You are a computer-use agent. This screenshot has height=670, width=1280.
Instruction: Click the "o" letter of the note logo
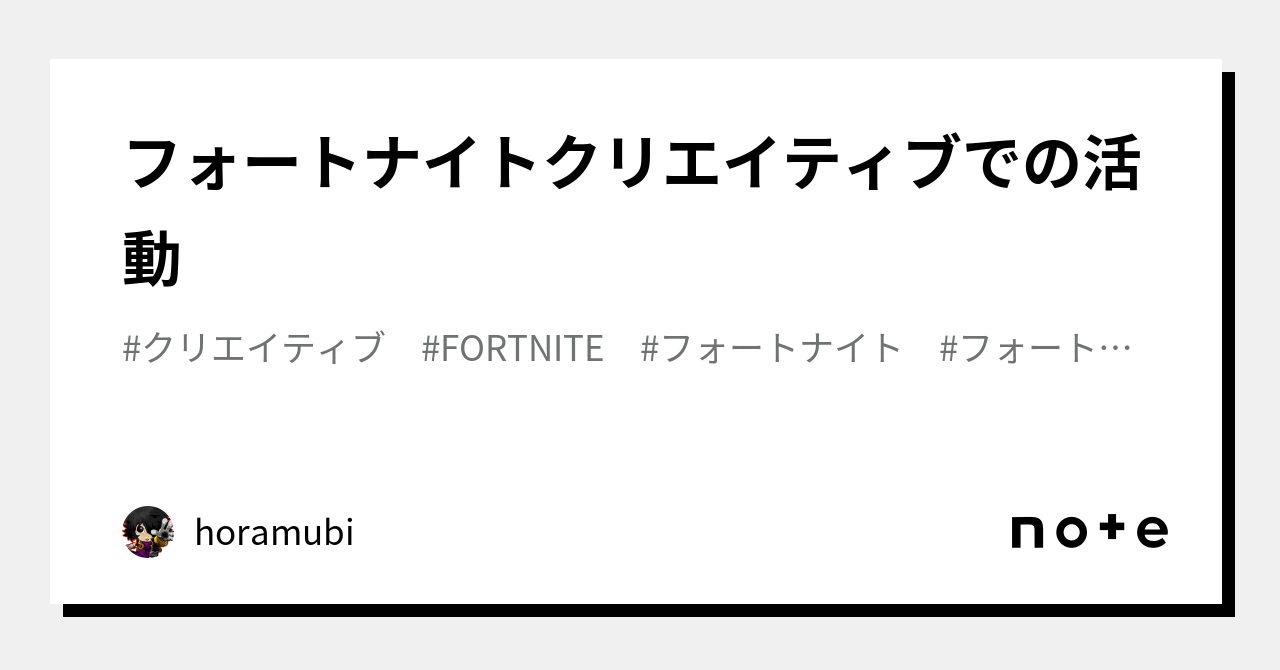[1071, 532]
